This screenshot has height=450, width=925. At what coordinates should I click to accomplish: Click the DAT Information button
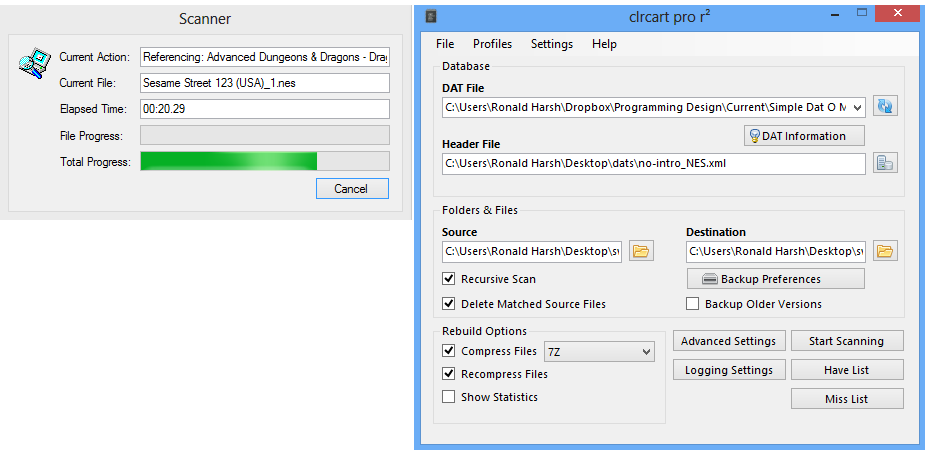tap(804, 136)
